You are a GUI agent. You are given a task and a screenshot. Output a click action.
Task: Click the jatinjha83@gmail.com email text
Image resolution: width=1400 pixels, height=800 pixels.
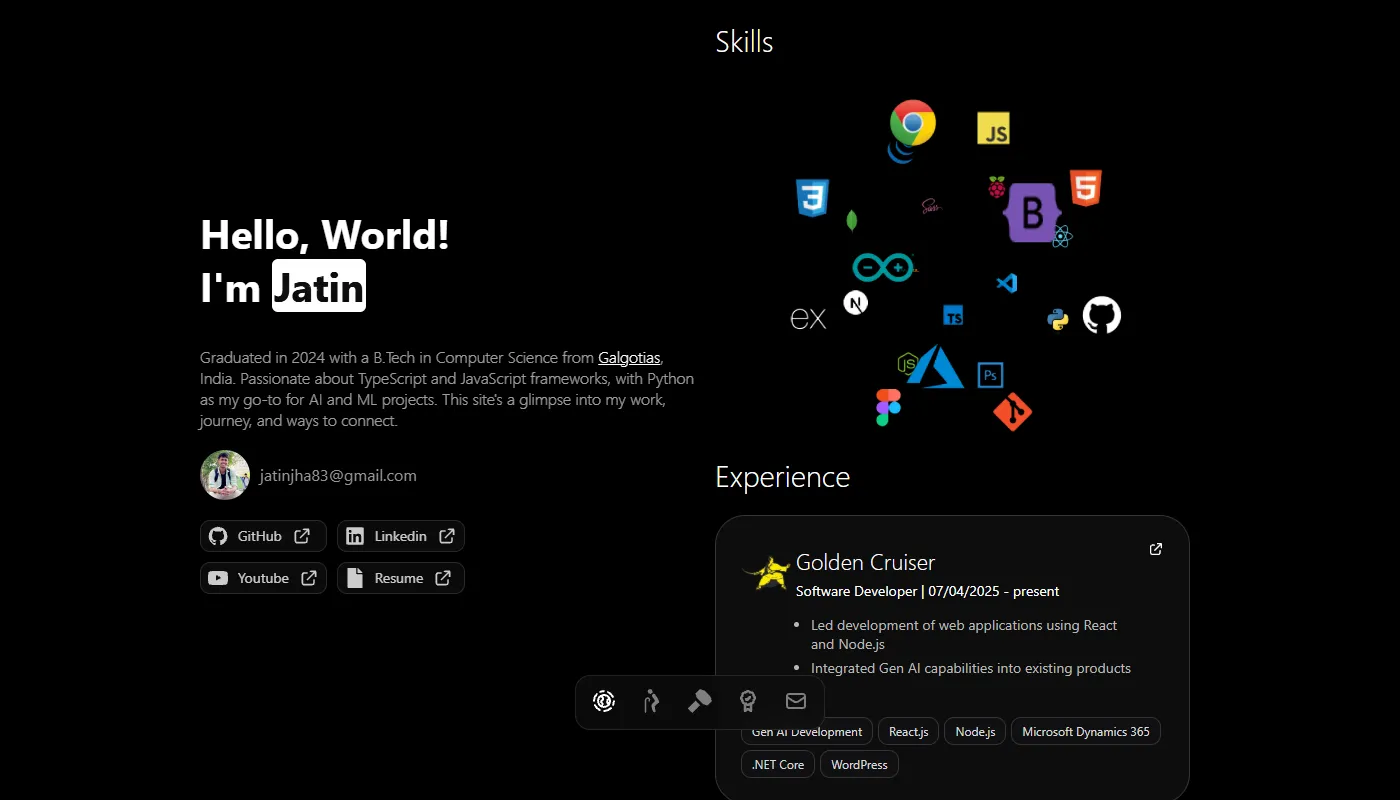pyautogui.click(x=338, y=476)
